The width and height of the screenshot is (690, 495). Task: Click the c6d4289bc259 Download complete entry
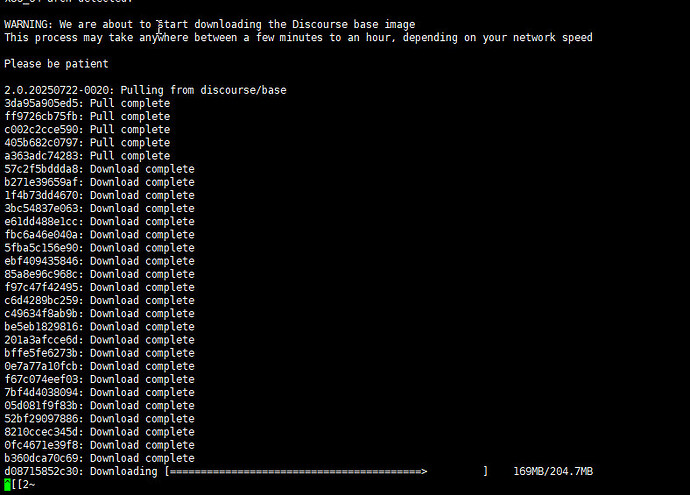pyautogui.click(x=99, y=301)
